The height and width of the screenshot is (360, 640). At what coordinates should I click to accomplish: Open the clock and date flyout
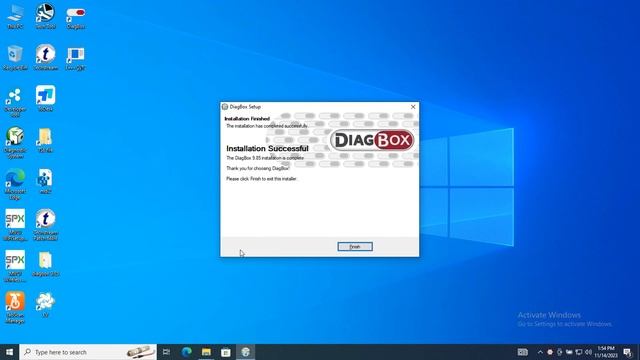(606, 352)
